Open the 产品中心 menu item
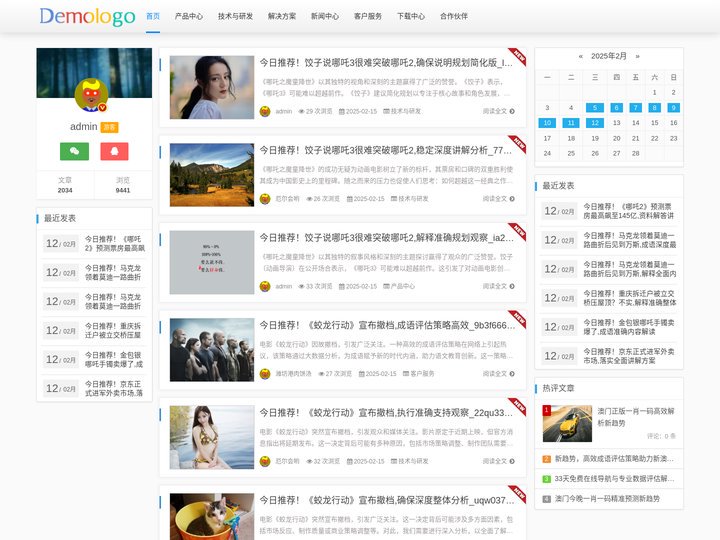The image size is (720, 540). (x=189, y=16)
